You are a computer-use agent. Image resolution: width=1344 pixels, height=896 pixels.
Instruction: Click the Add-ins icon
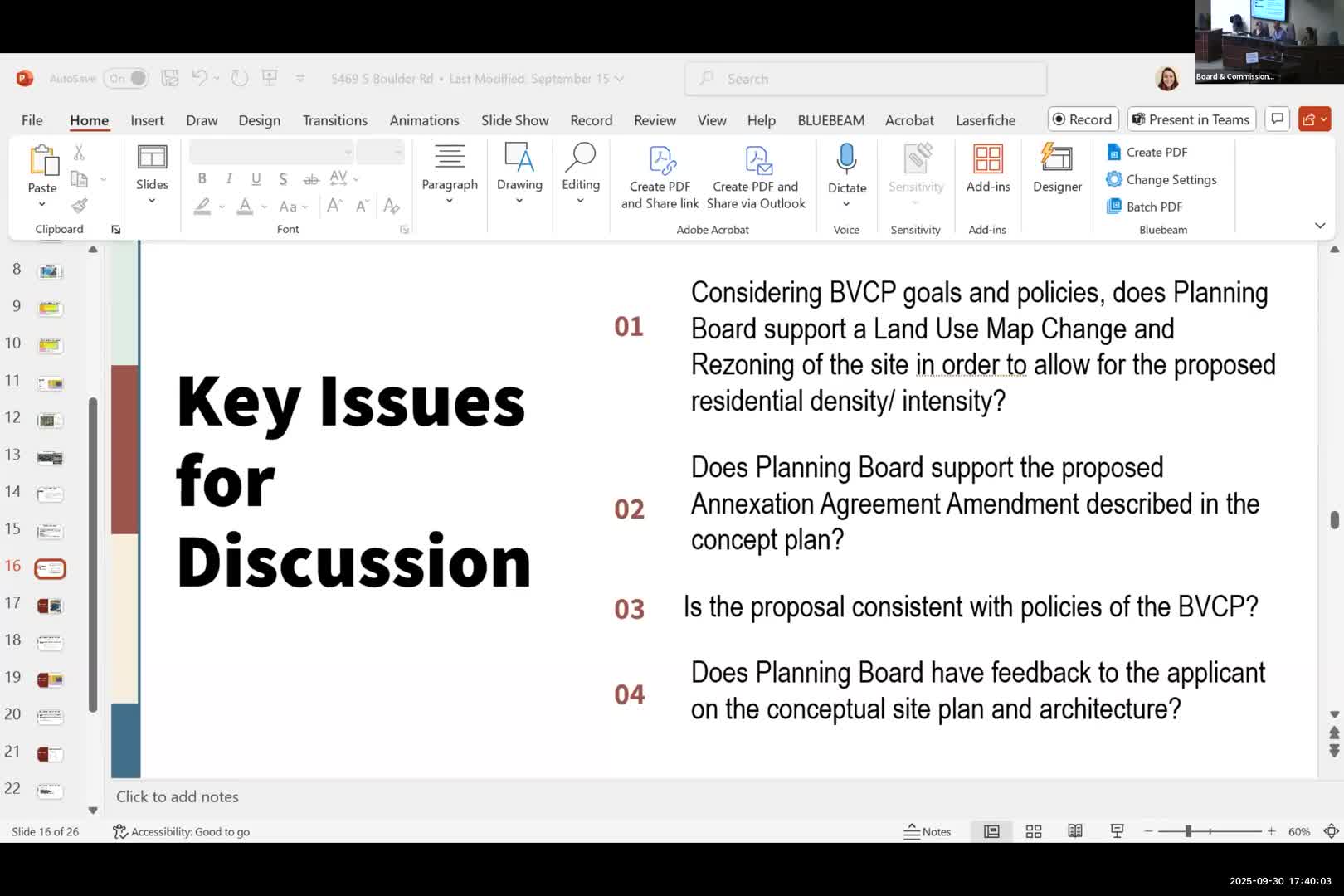click(x=987, y=159)
